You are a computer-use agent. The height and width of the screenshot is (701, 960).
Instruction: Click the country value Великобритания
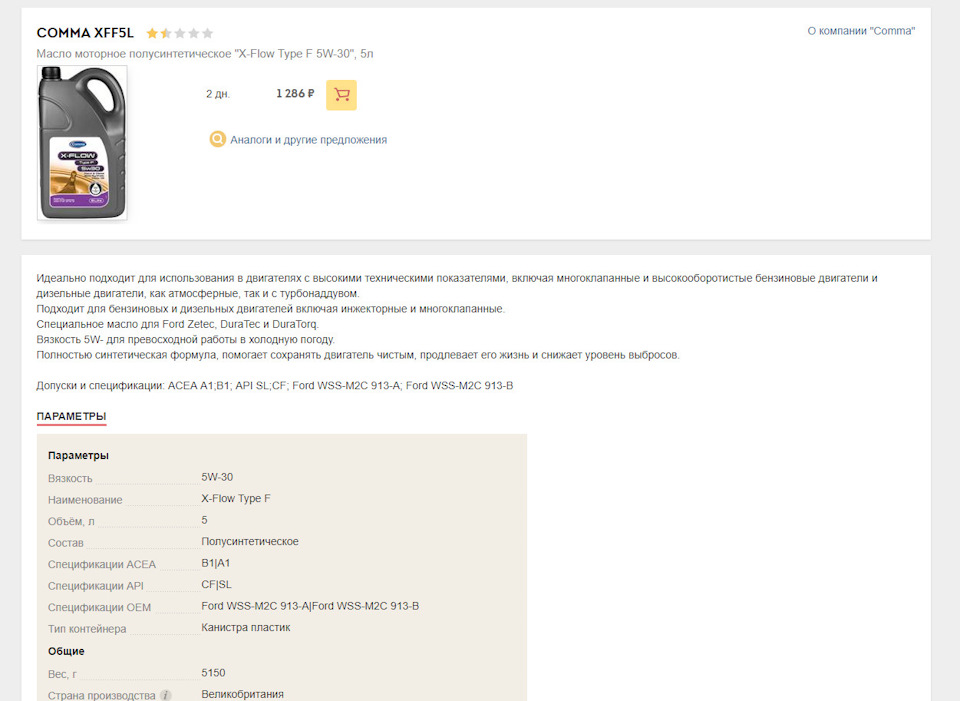242,694
